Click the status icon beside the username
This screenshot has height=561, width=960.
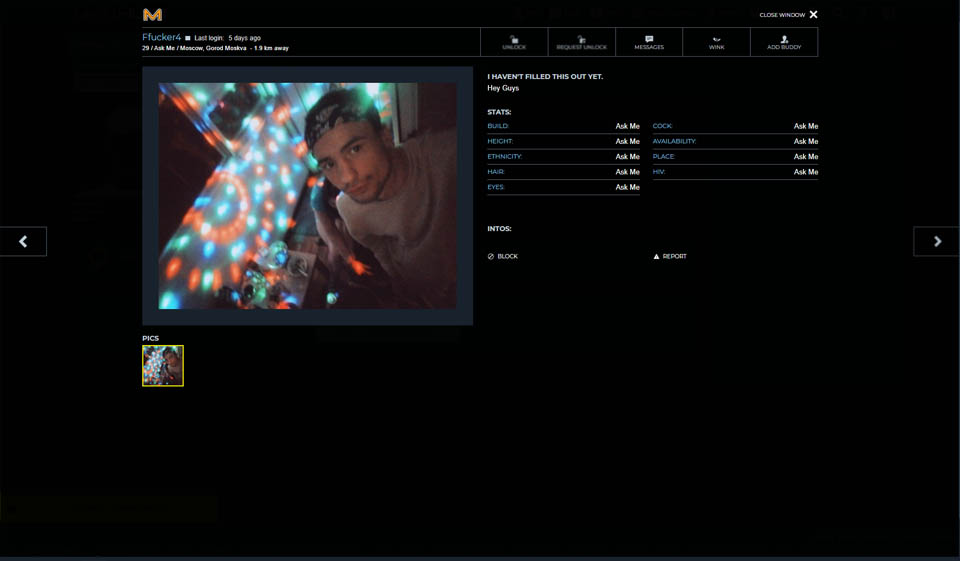(x=188, y=38)
